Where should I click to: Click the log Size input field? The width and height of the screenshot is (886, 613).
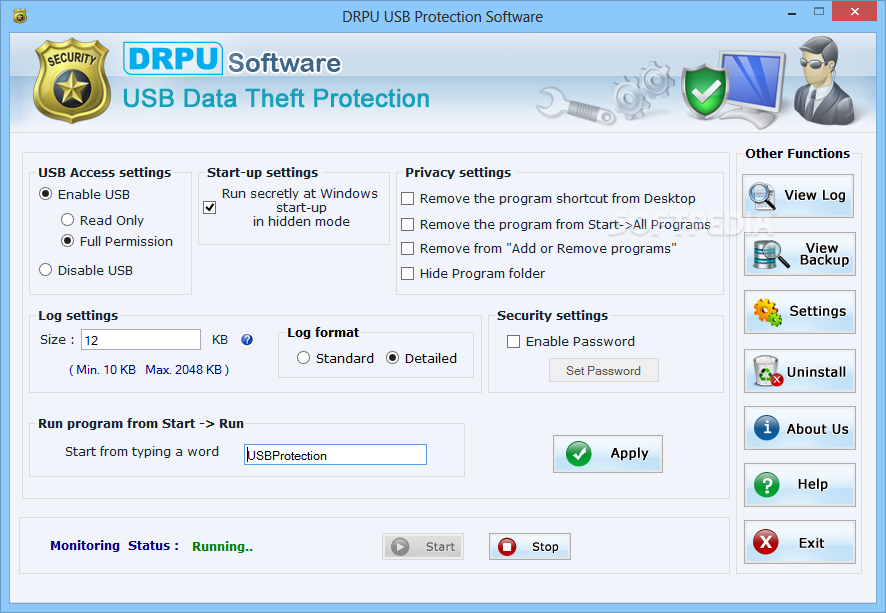pyautogui.click(x=141, y=340)
